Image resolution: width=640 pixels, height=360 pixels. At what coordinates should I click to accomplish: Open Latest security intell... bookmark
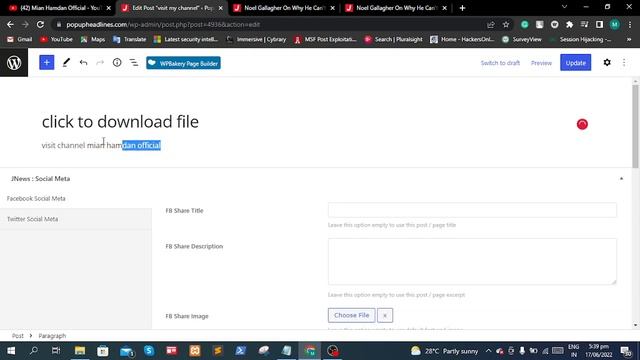(186, 40)
